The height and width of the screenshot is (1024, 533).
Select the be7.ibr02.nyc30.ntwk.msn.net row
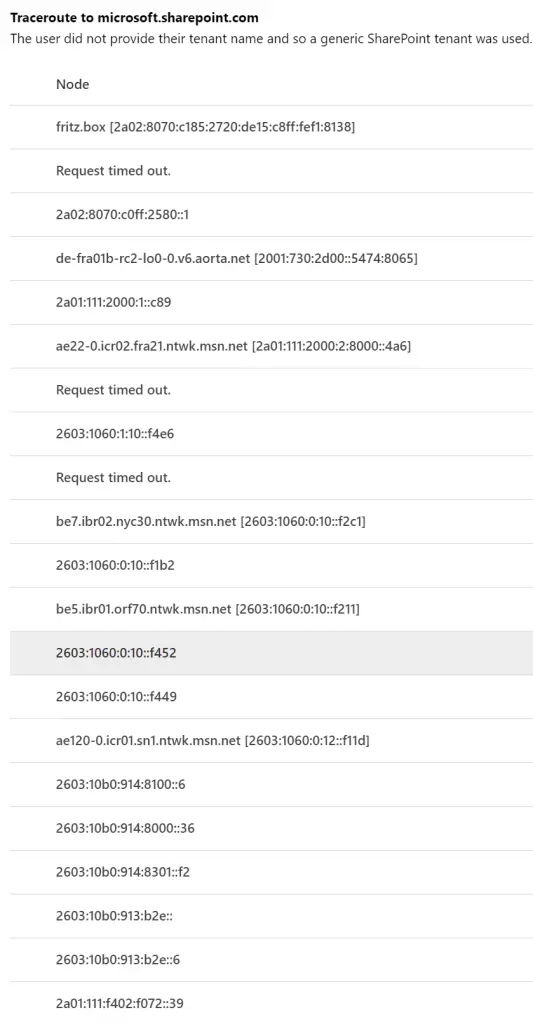pyautogui.click(x=271, y=521)
